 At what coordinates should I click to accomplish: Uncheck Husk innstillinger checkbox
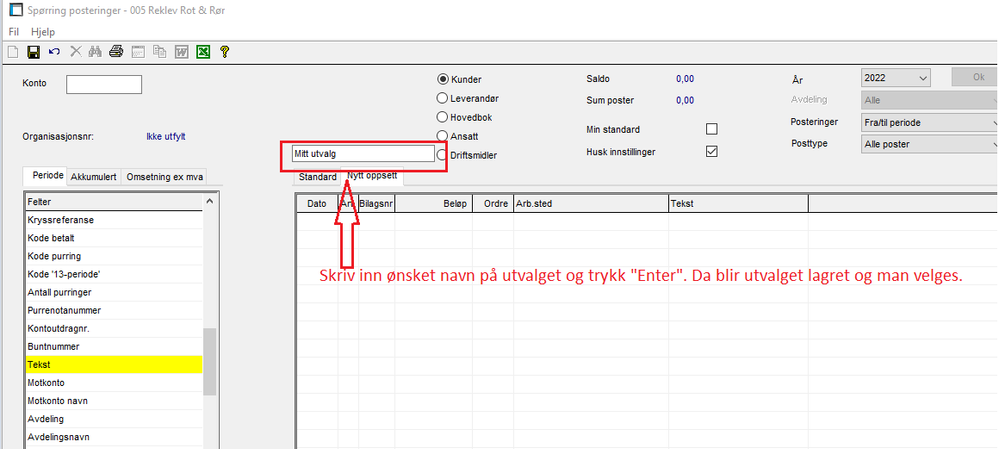coord(712,152)
